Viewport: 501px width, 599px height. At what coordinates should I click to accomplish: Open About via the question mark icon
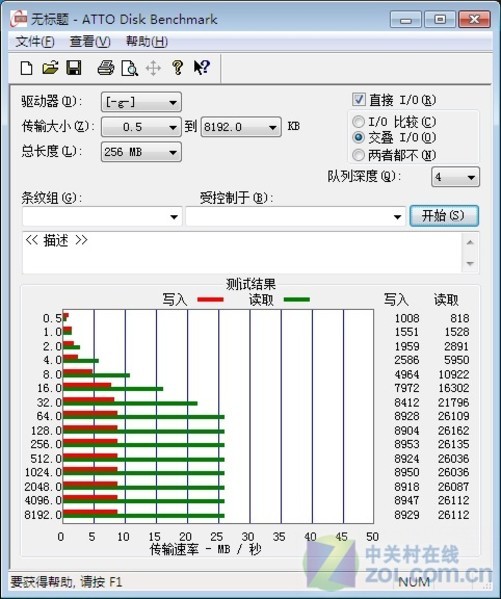click(177, 68)
